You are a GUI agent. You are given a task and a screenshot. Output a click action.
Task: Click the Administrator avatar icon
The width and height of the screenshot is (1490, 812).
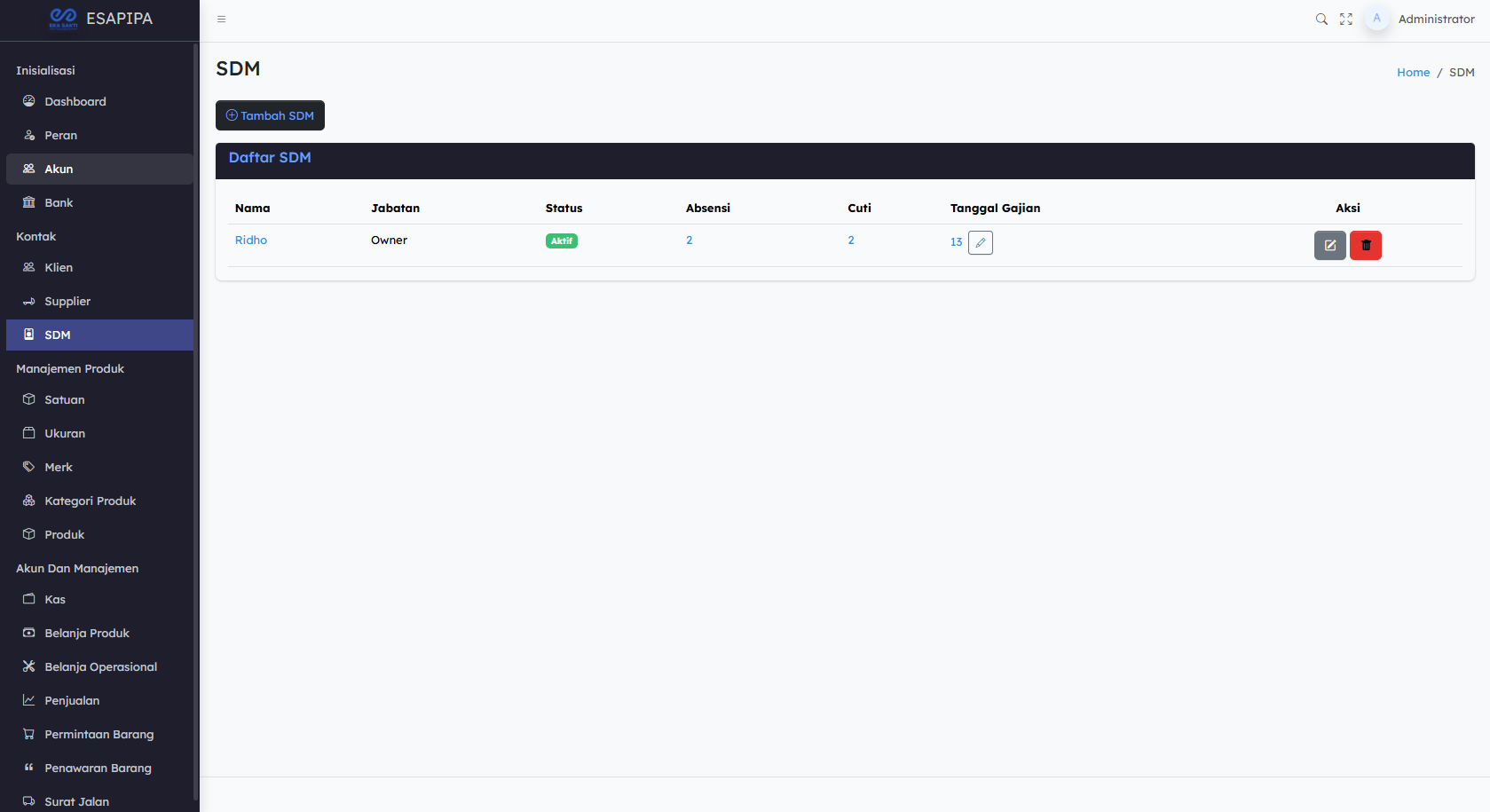point(1377,18)
